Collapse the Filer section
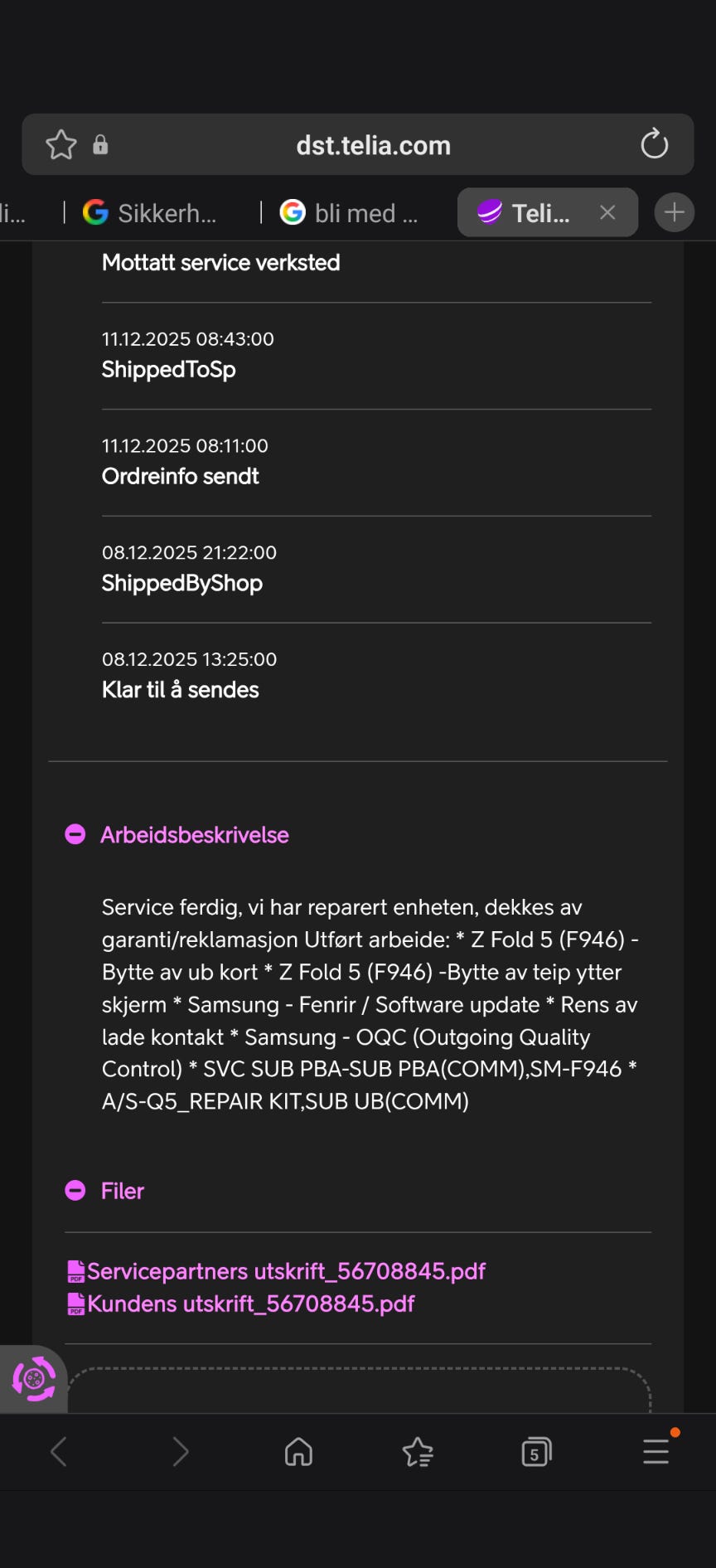 (x=75, y=1191)
